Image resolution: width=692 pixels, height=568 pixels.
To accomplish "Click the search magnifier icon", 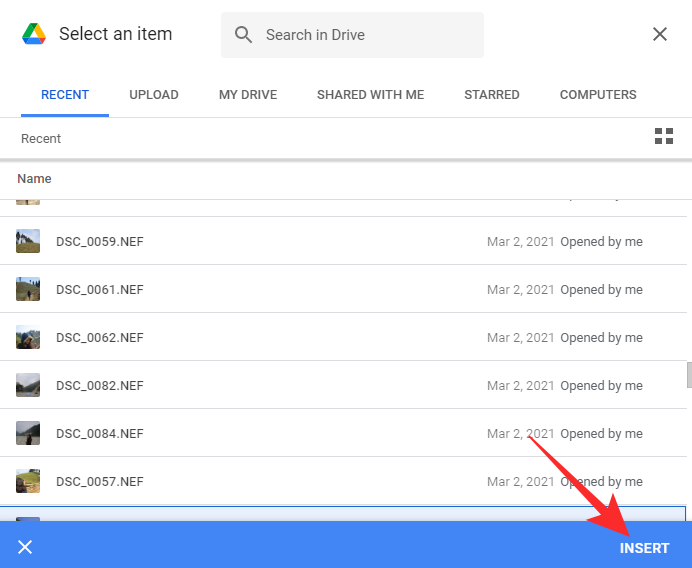I will click(x=243, y=35).
